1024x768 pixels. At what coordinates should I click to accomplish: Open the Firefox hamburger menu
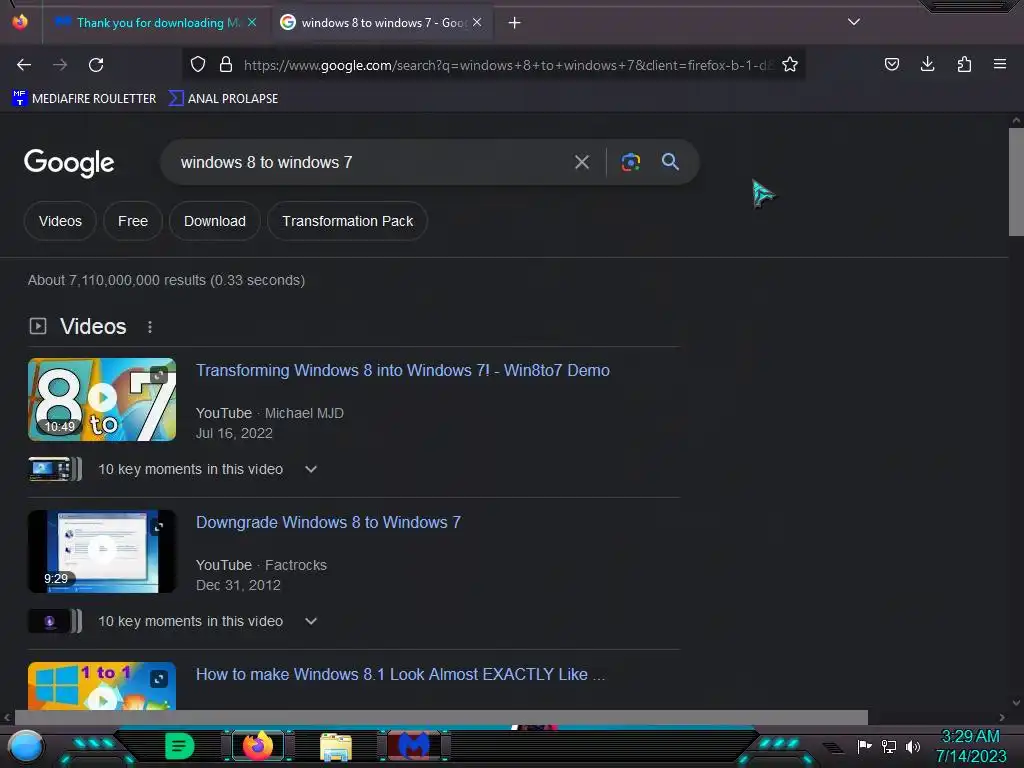coord(1000,64)
